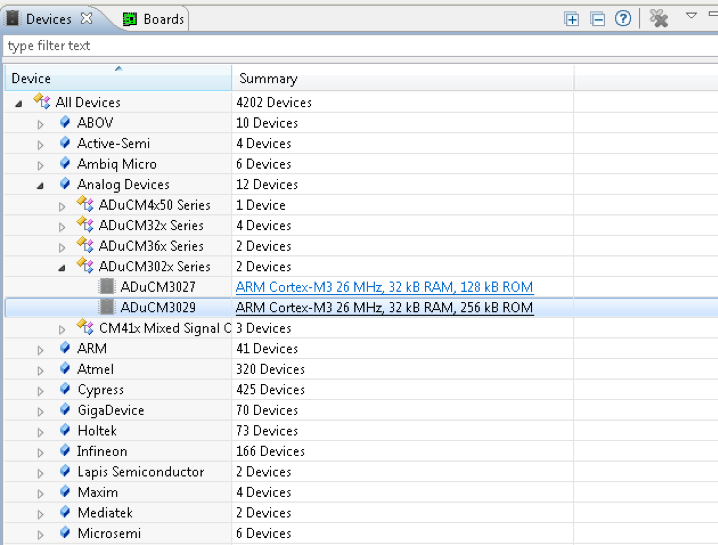
Task: Click the CM41x Mixed Signal family icon
Action: point(85,327)
